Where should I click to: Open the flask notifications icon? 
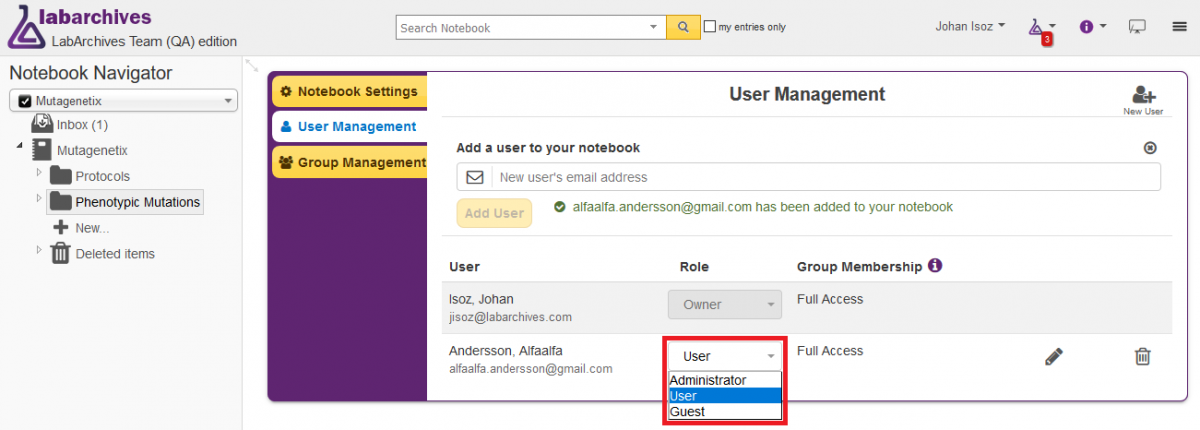[x=1040, y=29]
